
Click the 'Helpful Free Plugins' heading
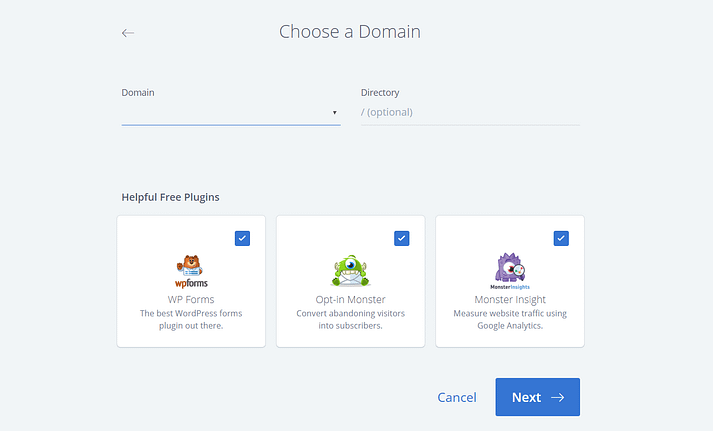point(170,197)
